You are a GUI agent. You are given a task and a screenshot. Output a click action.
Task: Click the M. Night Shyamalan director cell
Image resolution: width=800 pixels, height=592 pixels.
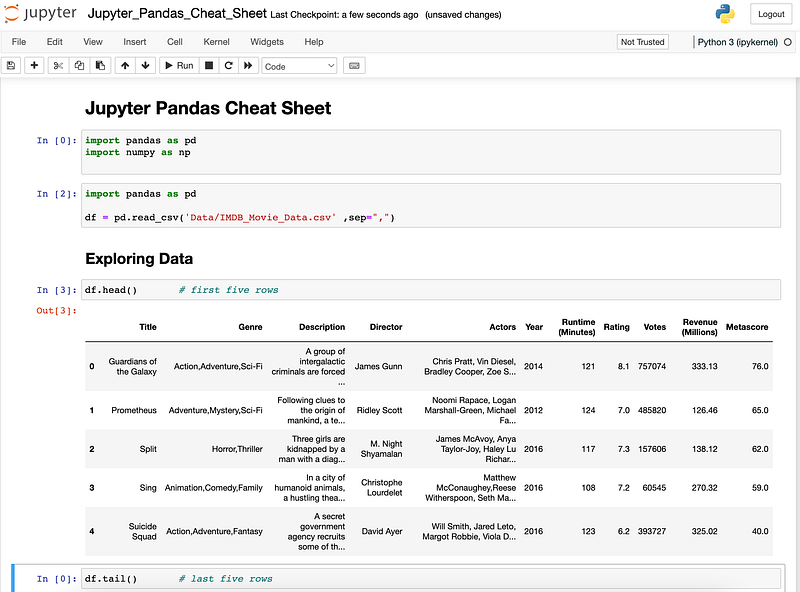coord(382,449)
